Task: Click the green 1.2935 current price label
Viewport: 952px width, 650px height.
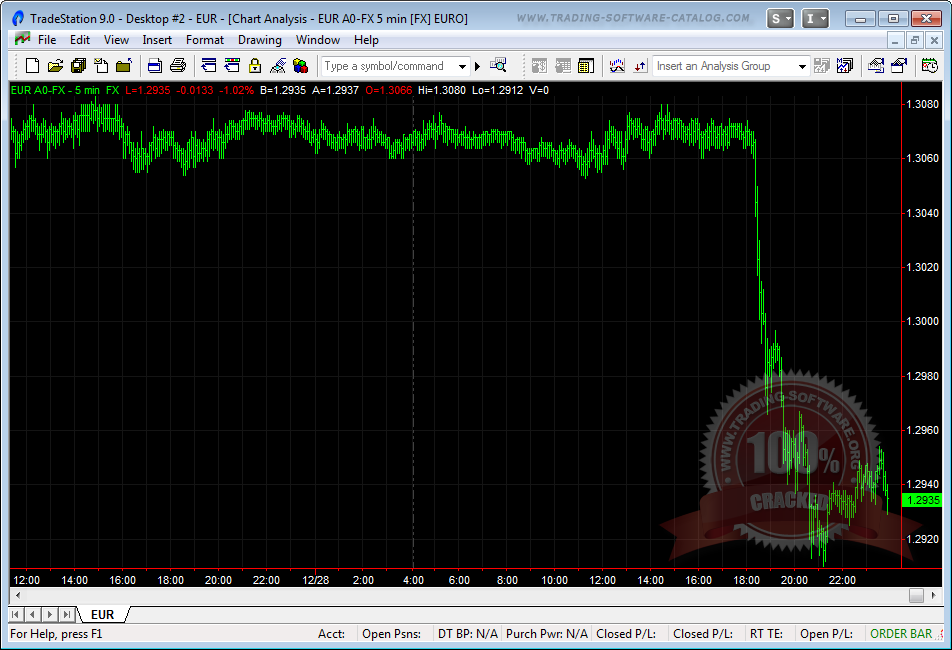Action: [921, 500]
